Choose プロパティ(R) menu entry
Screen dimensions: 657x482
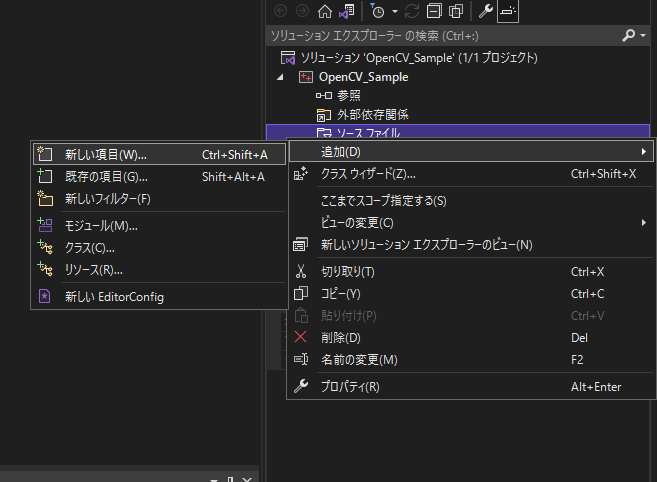[471, 386]
